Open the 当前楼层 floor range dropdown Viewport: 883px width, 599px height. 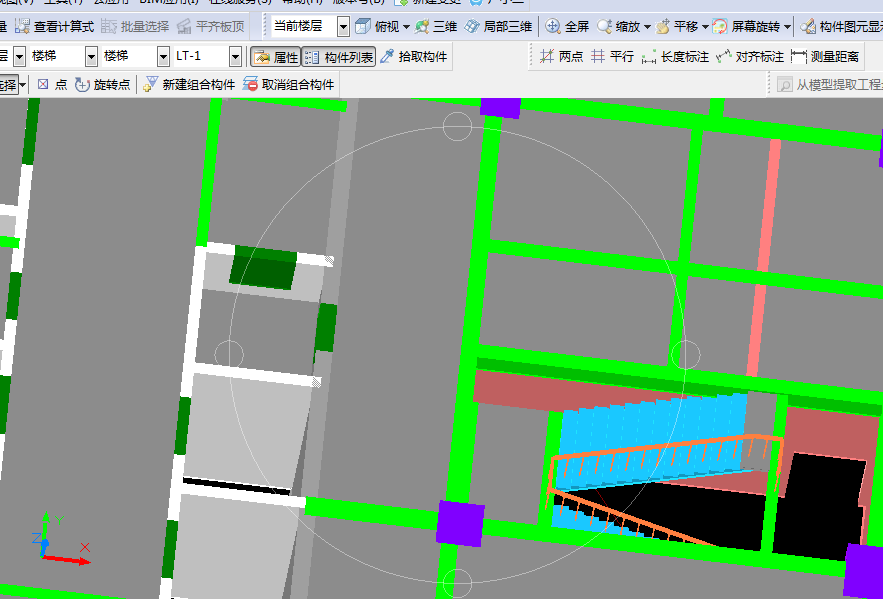[x=343, y=26]
